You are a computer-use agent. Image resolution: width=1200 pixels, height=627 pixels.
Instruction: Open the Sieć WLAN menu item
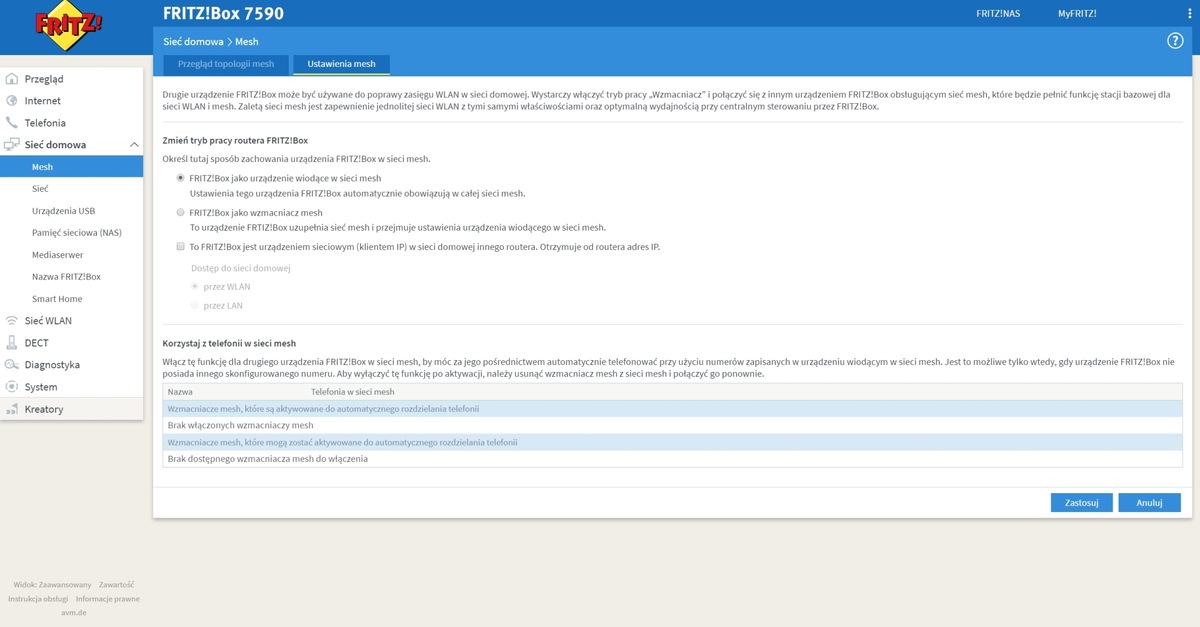pyautogui.click(x=48, y=321)
